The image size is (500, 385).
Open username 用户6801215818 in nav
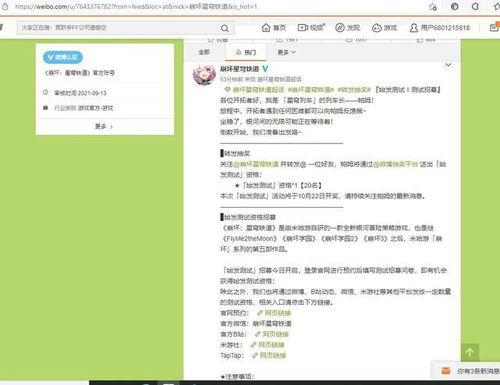coord(445,28)
